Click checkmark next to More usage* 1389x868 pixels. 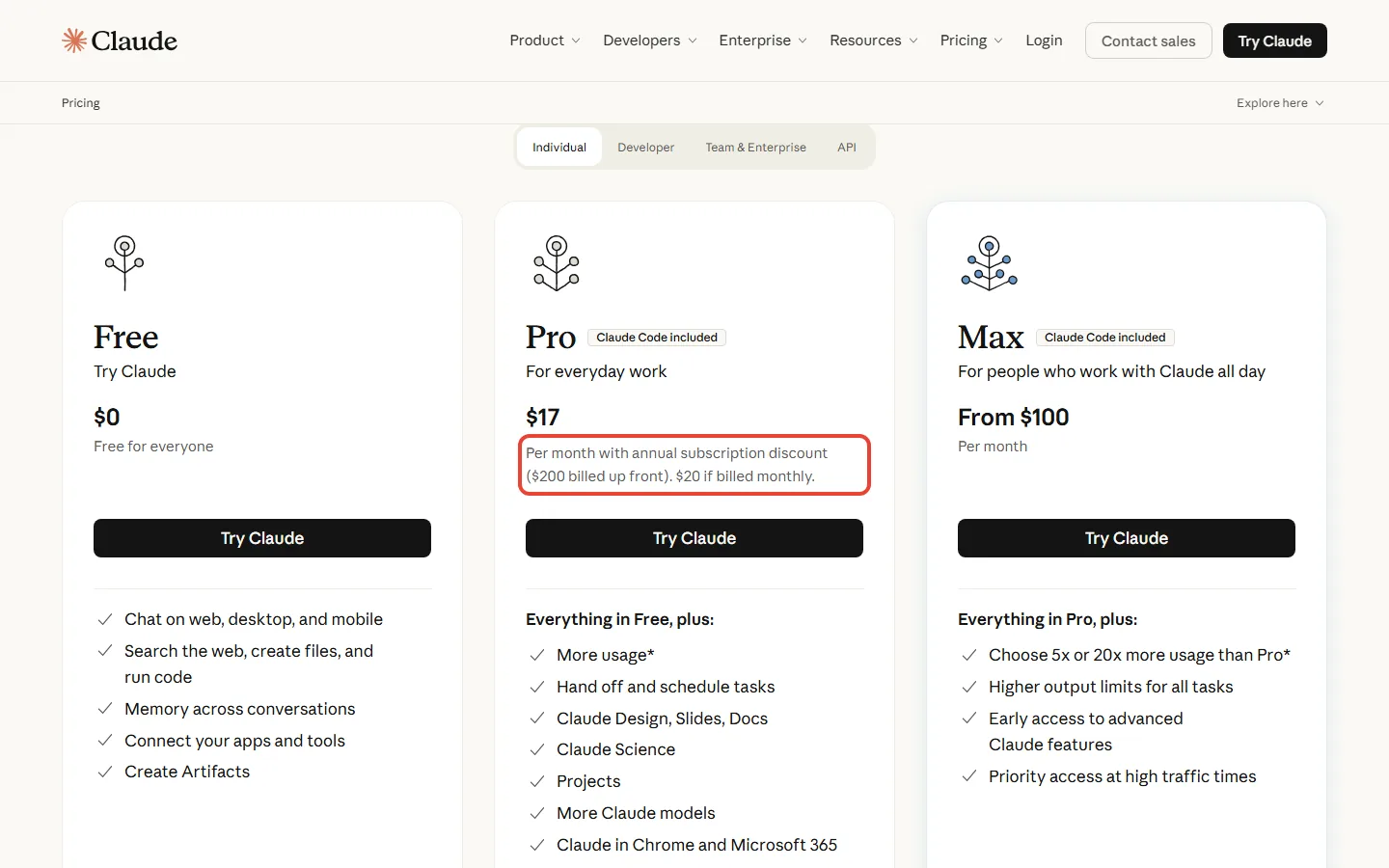[537, 655]
